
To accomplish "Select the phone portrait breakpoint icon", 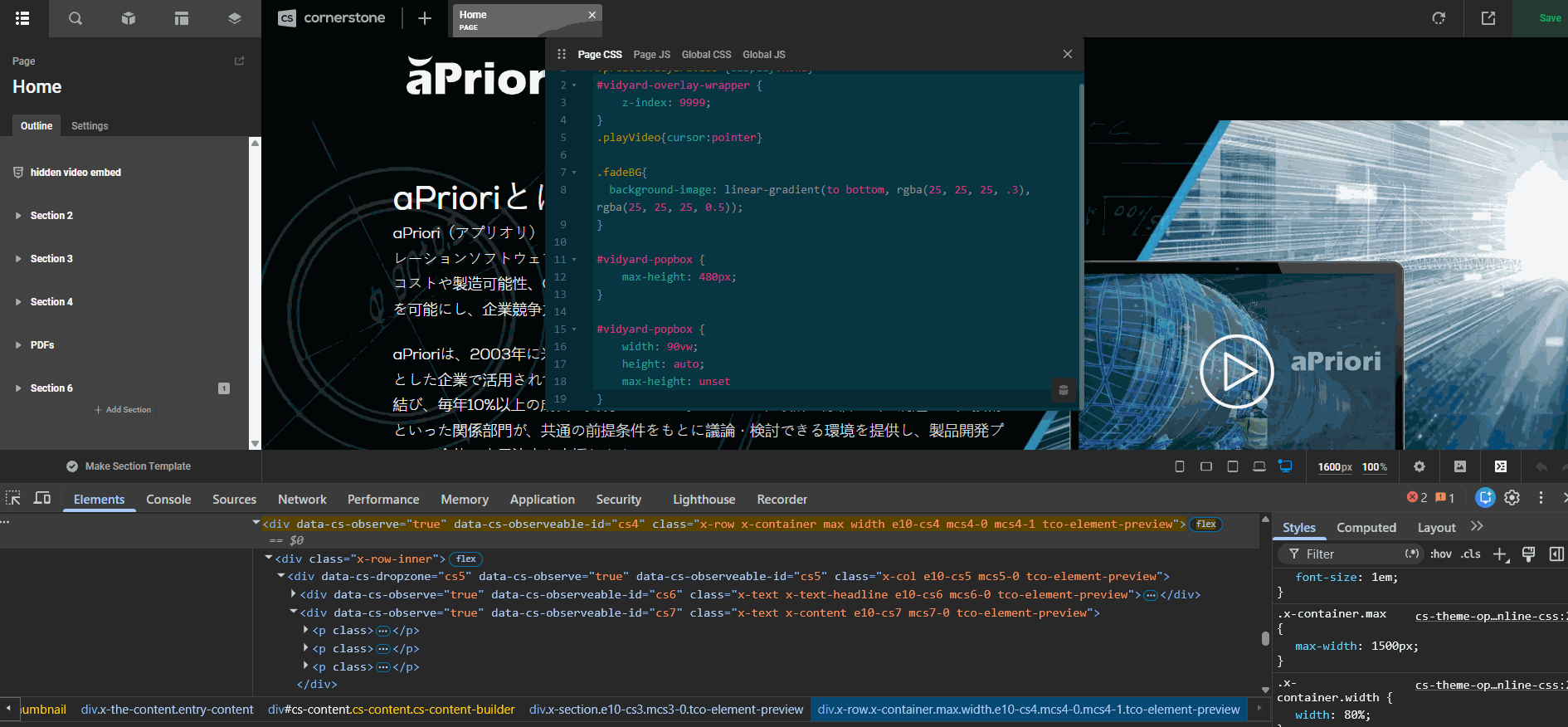I will [x=1180, y=466].
